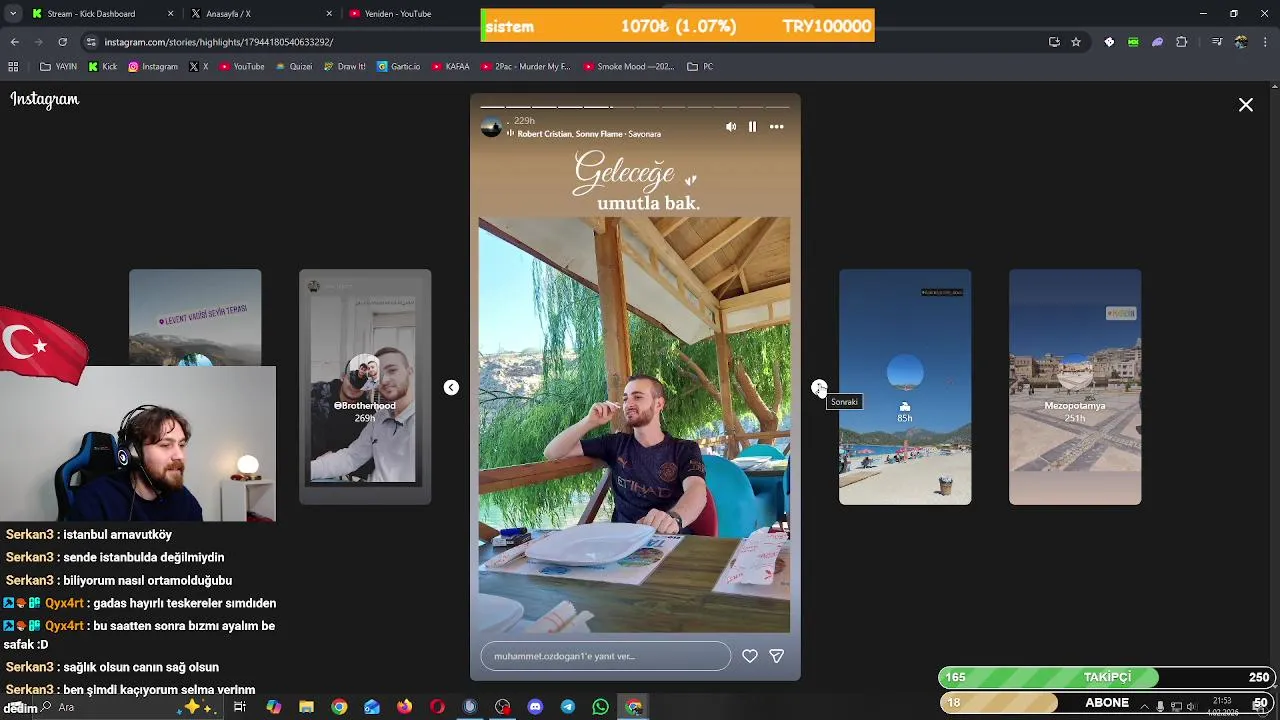This screenshot has height=720, width=1280.
Task: Open the YouTube bookmark
Action: [242, 67]
